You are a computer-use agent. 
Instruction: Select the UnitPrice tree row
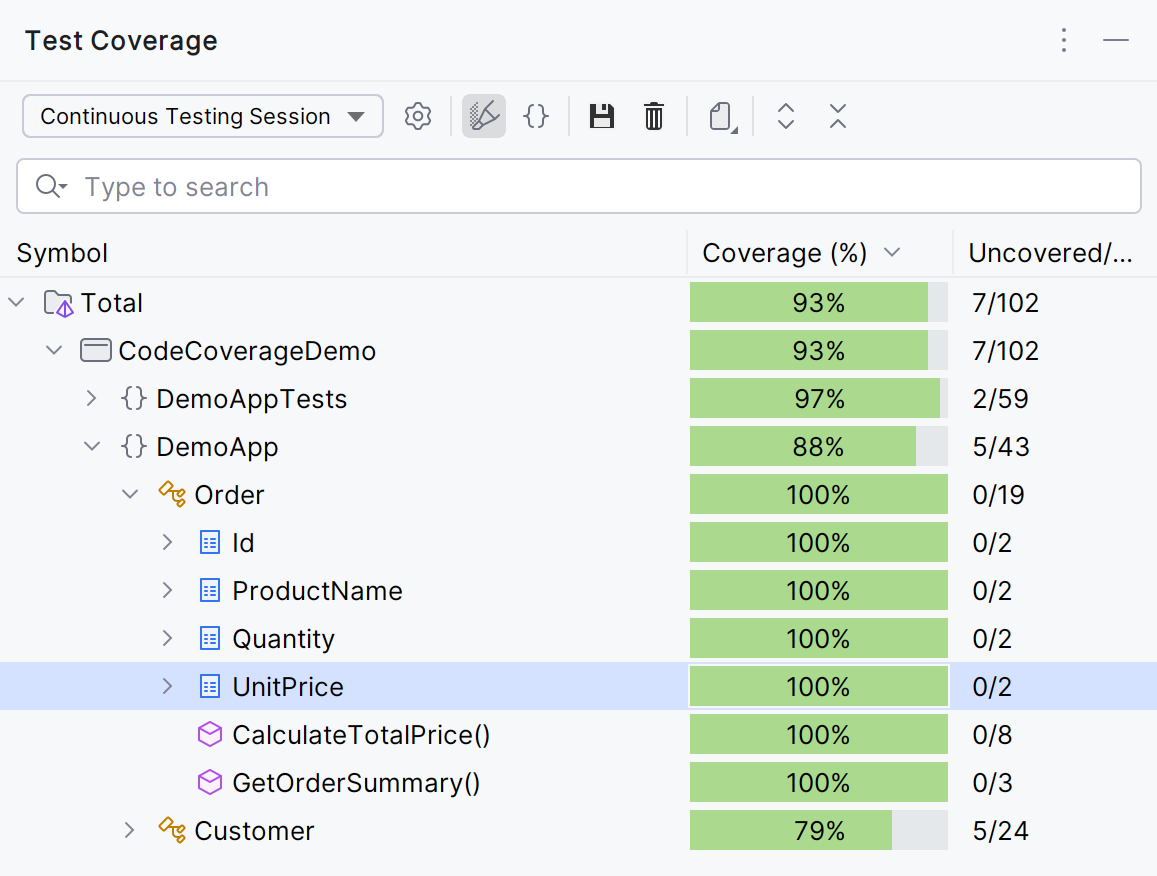288,686
